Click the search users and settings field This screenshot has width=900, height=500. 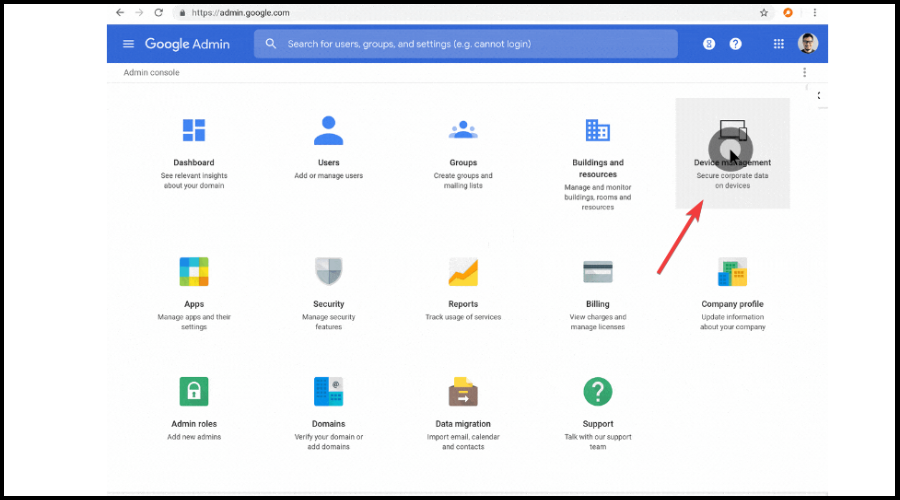click(465, 44)
